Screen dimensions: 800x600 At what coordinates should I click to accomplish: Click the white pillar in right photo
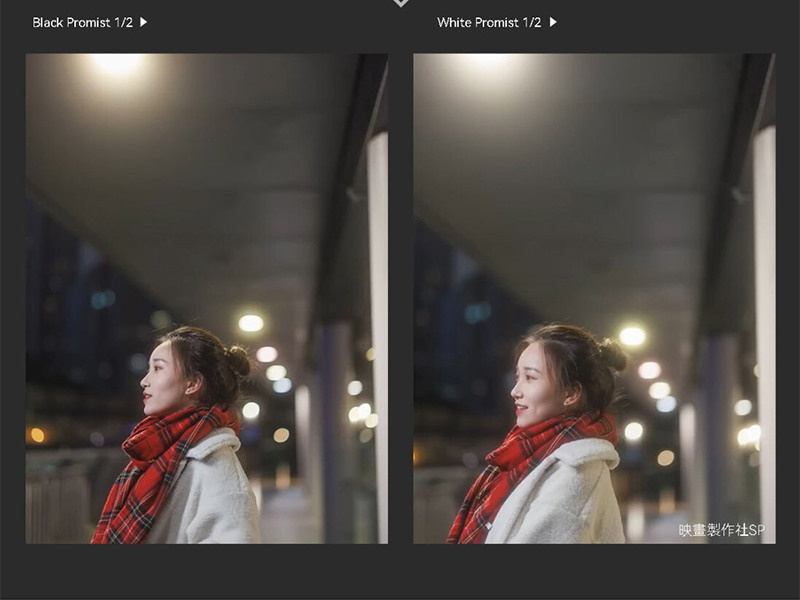point(764,334)
